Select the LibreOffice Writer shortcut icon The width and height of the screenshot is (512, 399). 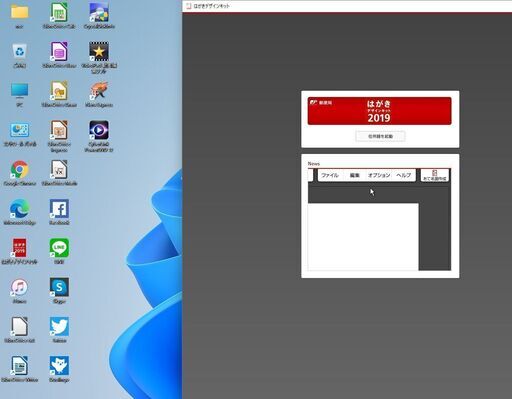pos(20,369)
